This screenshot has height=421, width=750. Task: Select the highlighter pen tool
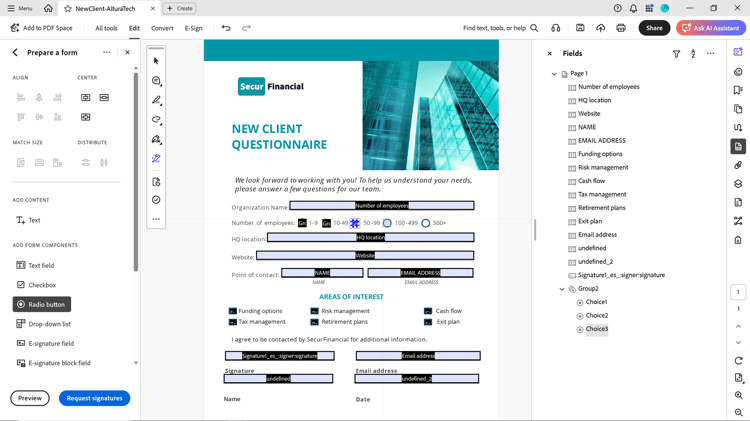pyautogui.click(x=156, y=100)
